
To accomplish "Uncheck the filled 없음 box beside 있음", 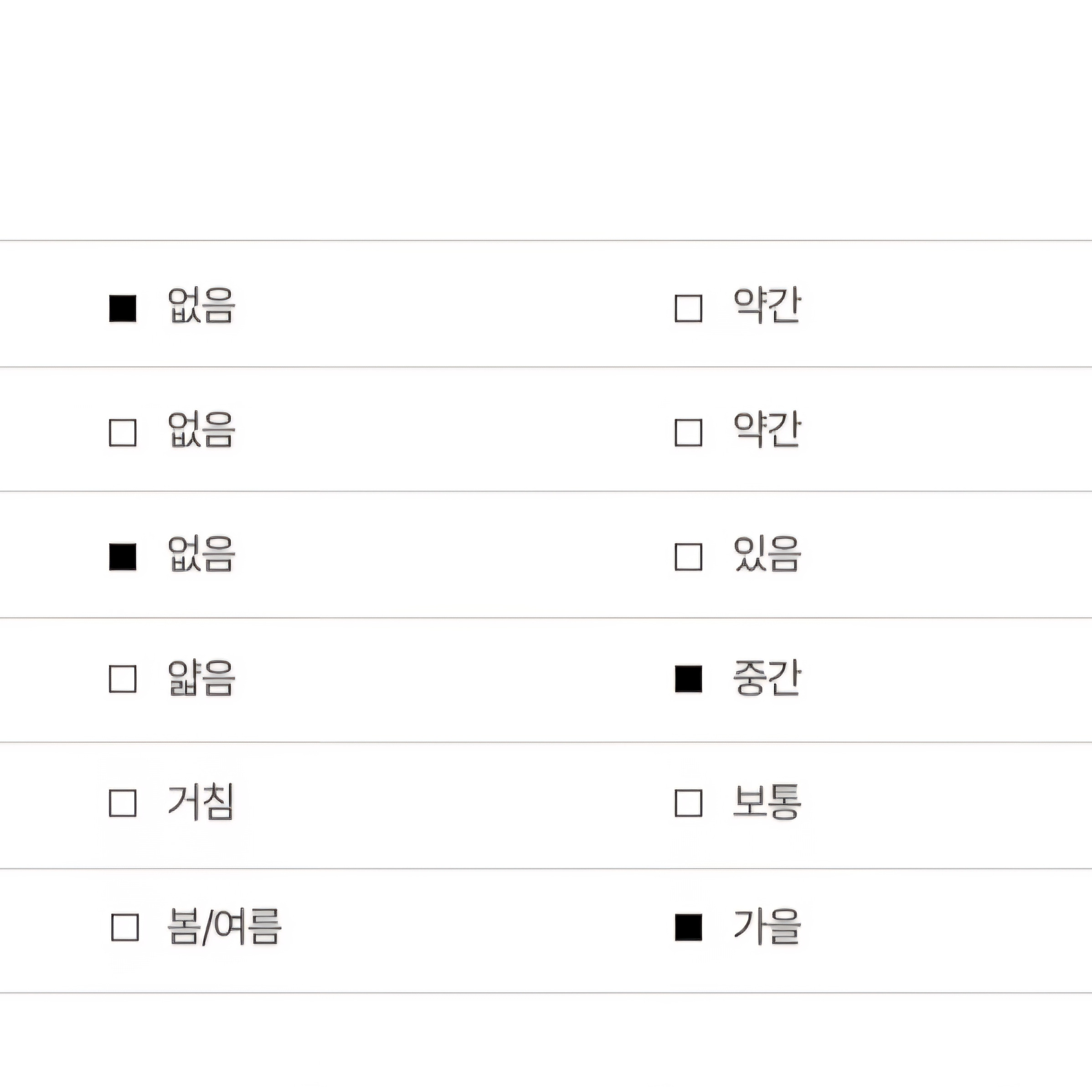I will coord(123,557).
